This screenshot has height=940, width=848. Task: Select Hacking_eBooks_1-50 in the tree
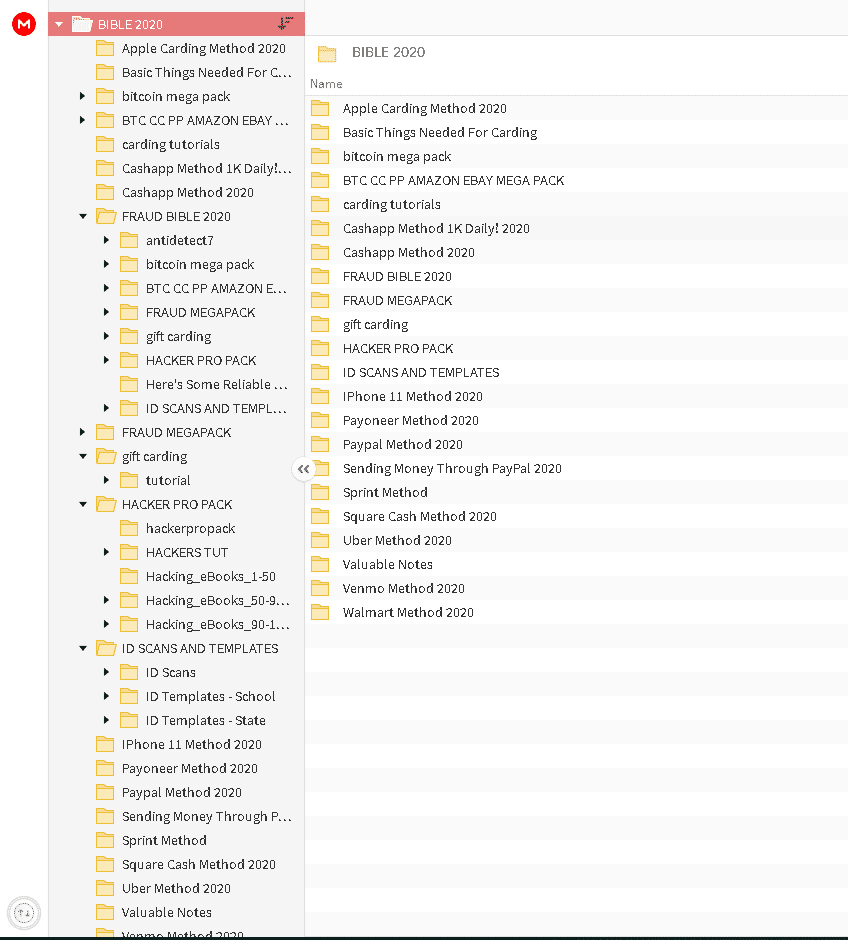point(210,576)
